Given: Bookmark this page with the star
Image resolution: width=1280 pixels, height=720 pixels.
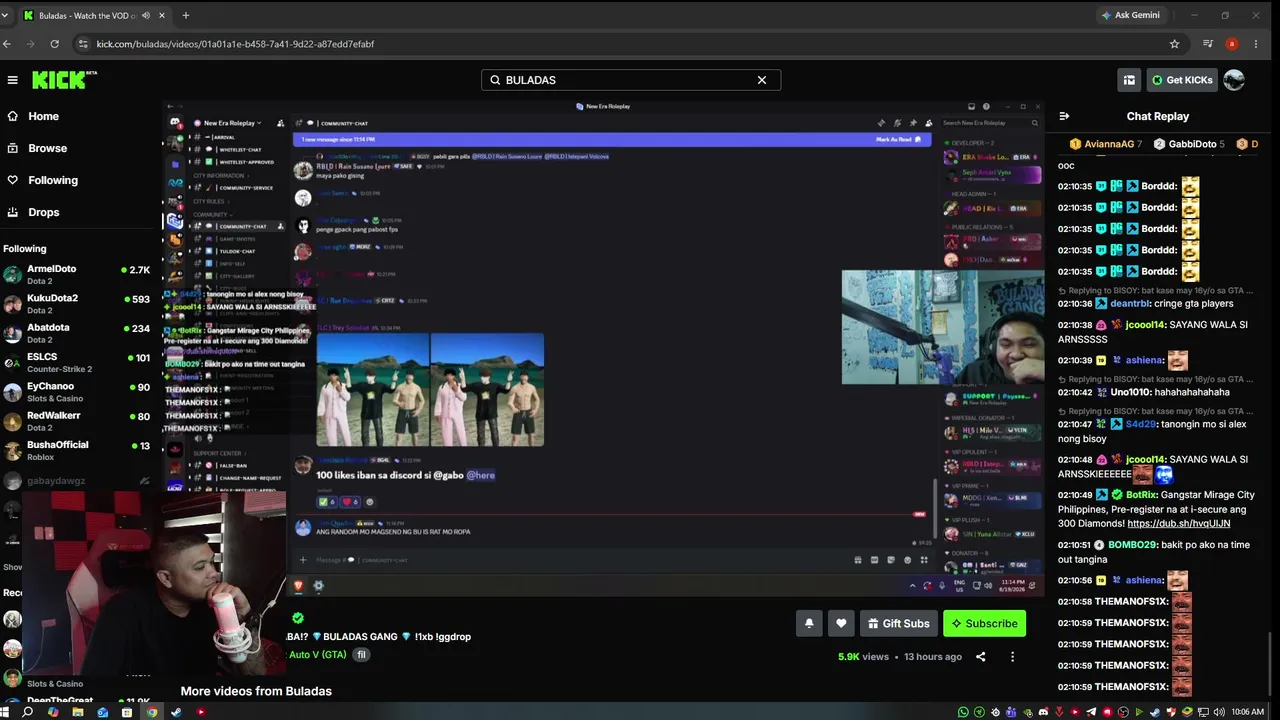Looking at the screenshot, I should click(1174, 44).
